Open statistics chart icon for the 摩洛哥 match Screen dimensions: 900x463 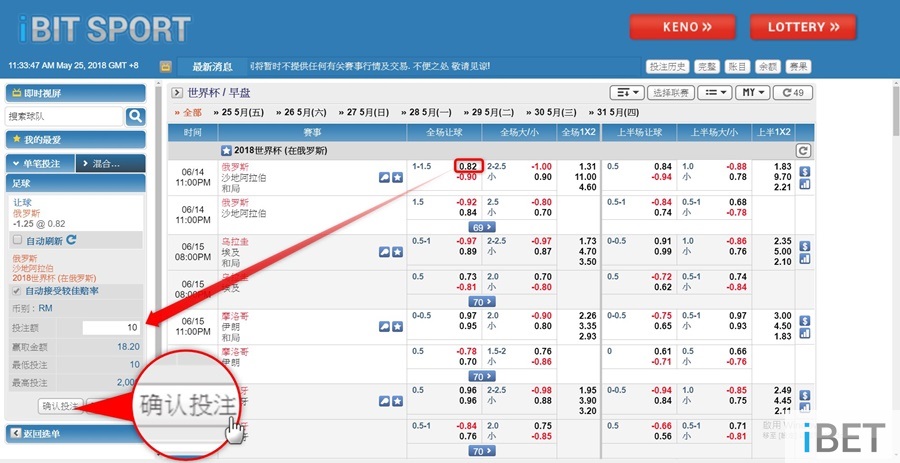tap(805, 333)
